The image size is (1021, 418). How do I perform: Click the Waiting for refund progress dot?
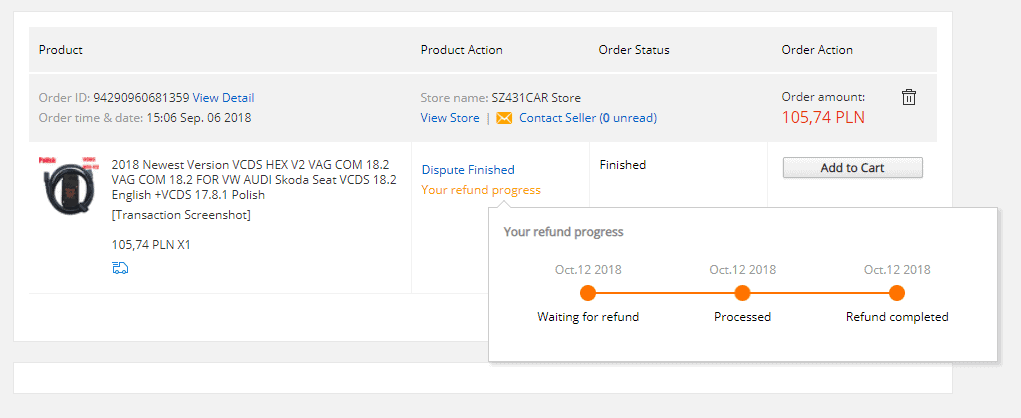[588, 293]
